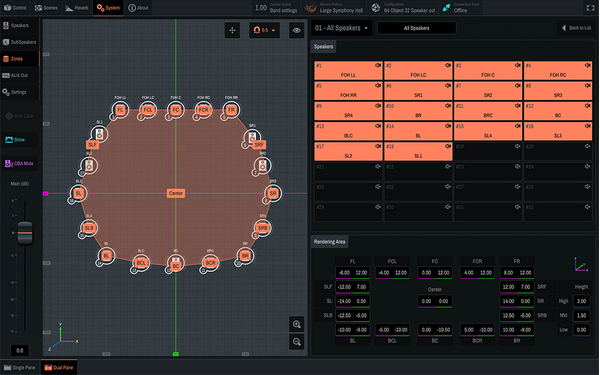Select the #8 SR3 speaker tile
Viewport: 600px width, 375px height.
point(558,91)
